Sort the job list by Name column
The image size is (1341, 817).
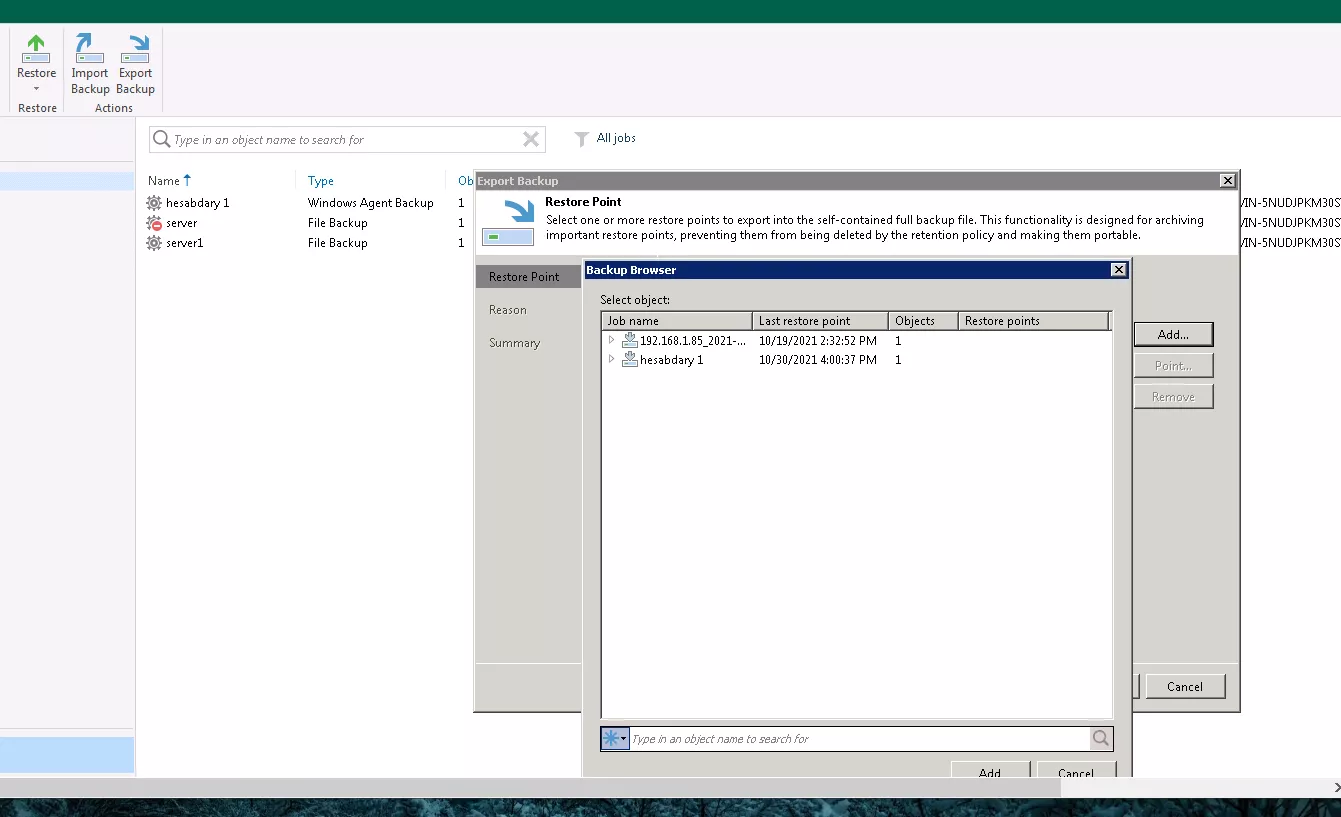[x=169, y=181]
